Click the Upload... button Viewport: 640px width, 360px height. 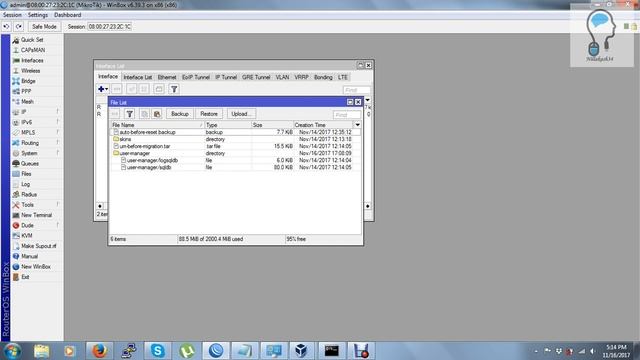[241, 114]
